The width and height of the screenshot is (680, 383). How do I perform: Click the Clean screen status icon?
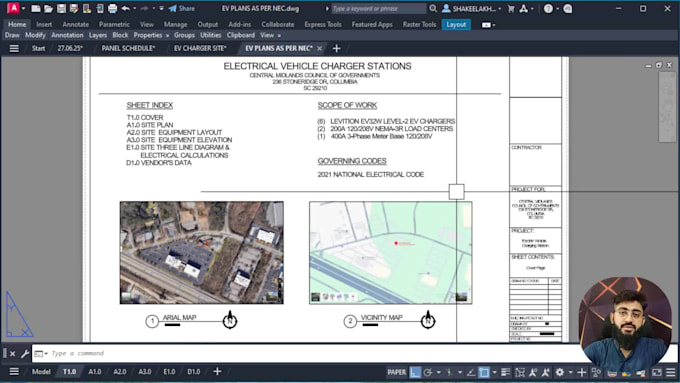[x=657, y=372]
